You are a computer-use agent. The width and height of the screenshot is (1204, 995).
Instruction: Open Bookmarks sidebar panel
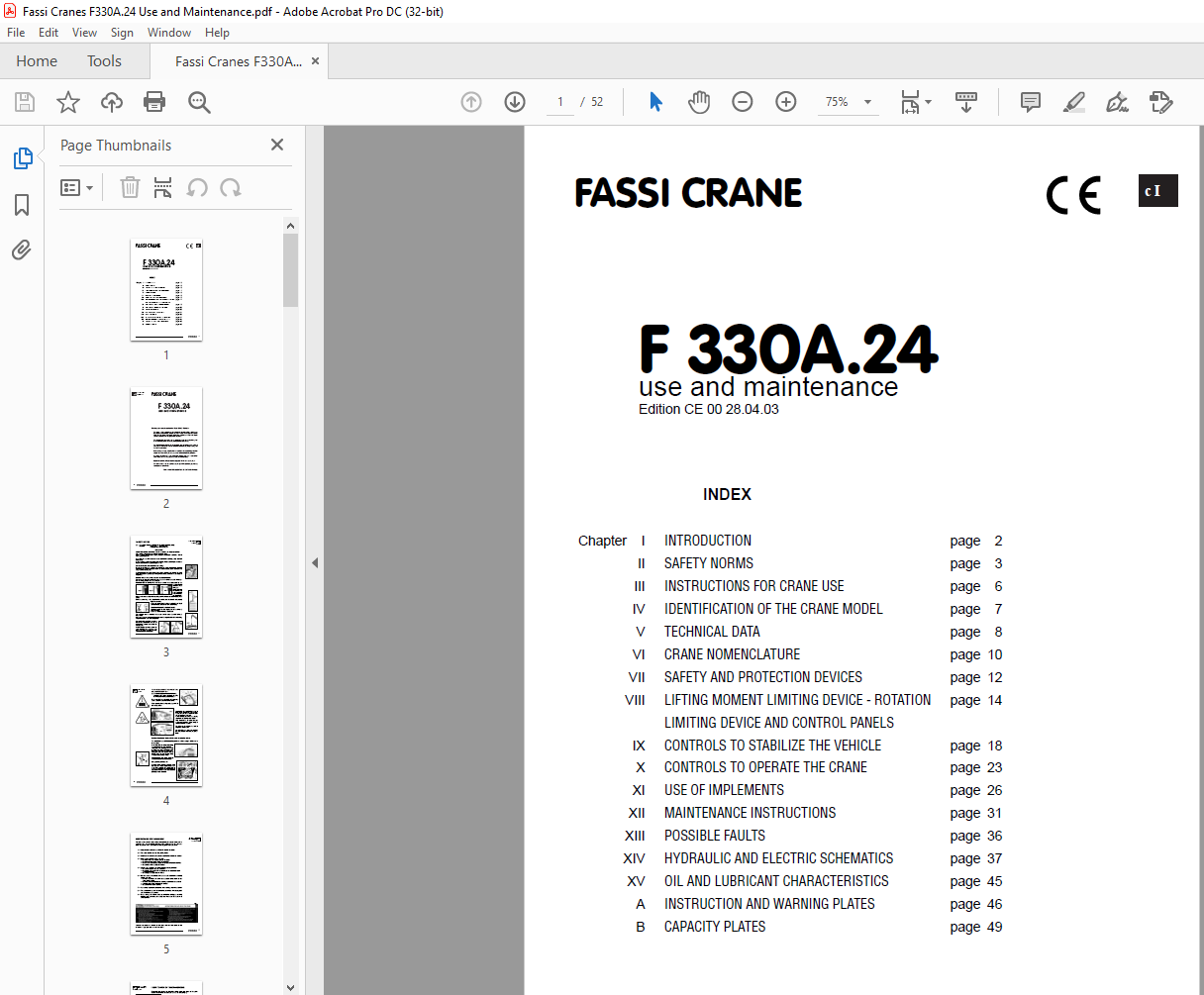pos(22,205)
